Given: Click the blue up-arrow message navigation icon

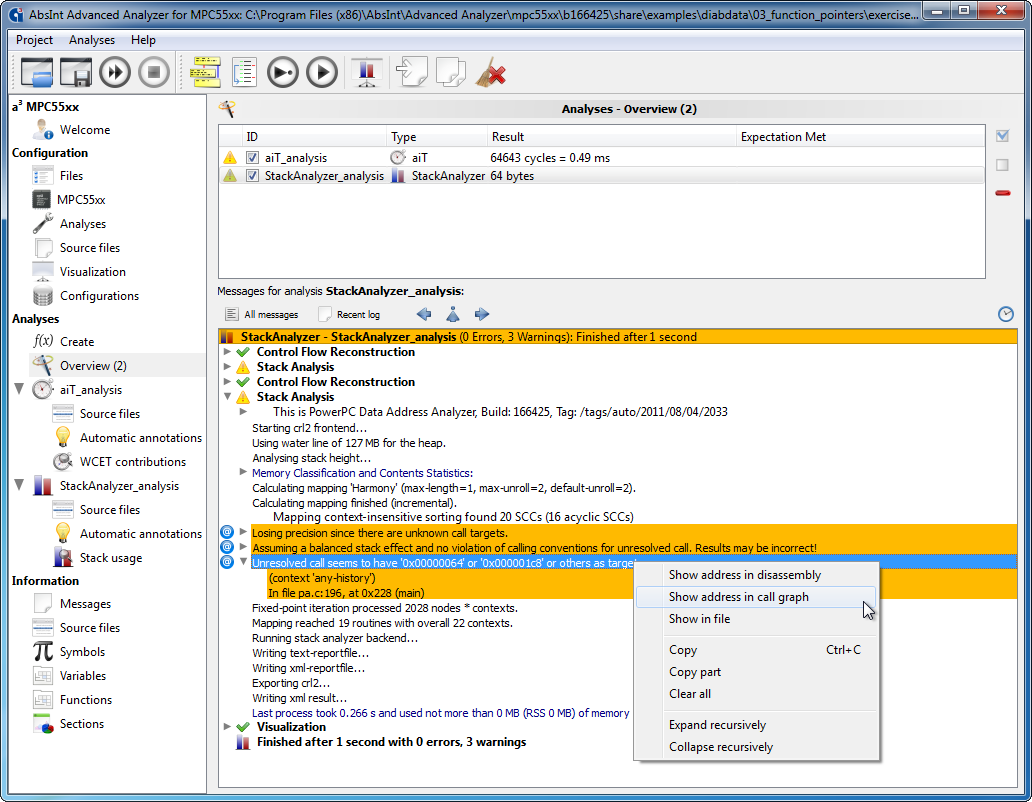Looking at the screenshot, I should [x=453, y=314].
